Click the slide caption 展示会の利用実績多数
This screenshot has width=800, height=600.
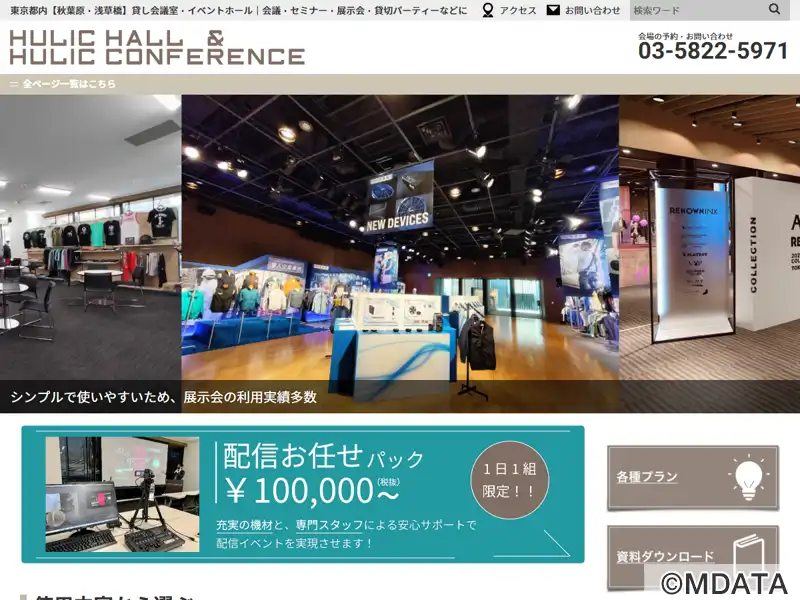tap(250, 397)
